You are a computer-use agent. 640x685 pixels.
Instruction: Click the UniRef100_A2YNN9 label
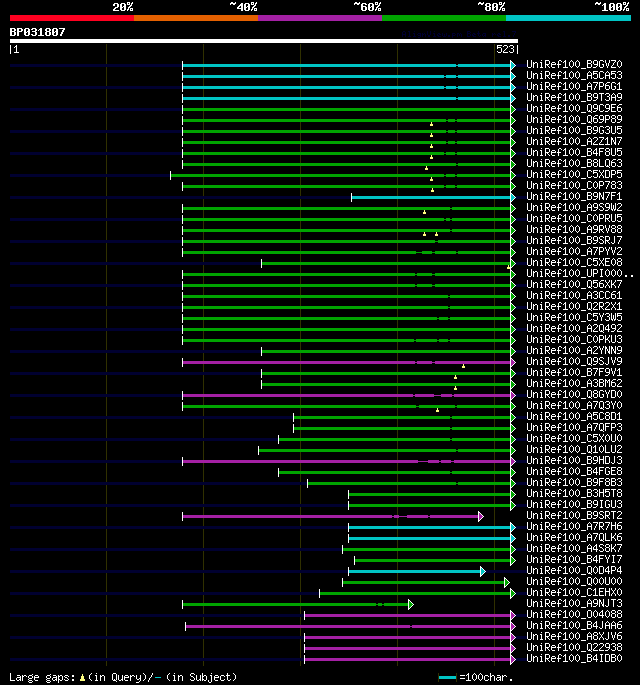tap(574, 351)
